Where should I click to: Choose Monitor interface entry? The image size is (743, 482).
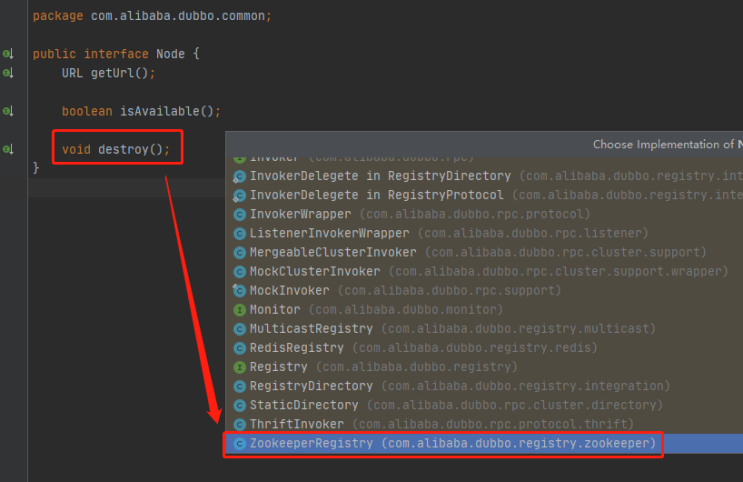click(484, 310)
